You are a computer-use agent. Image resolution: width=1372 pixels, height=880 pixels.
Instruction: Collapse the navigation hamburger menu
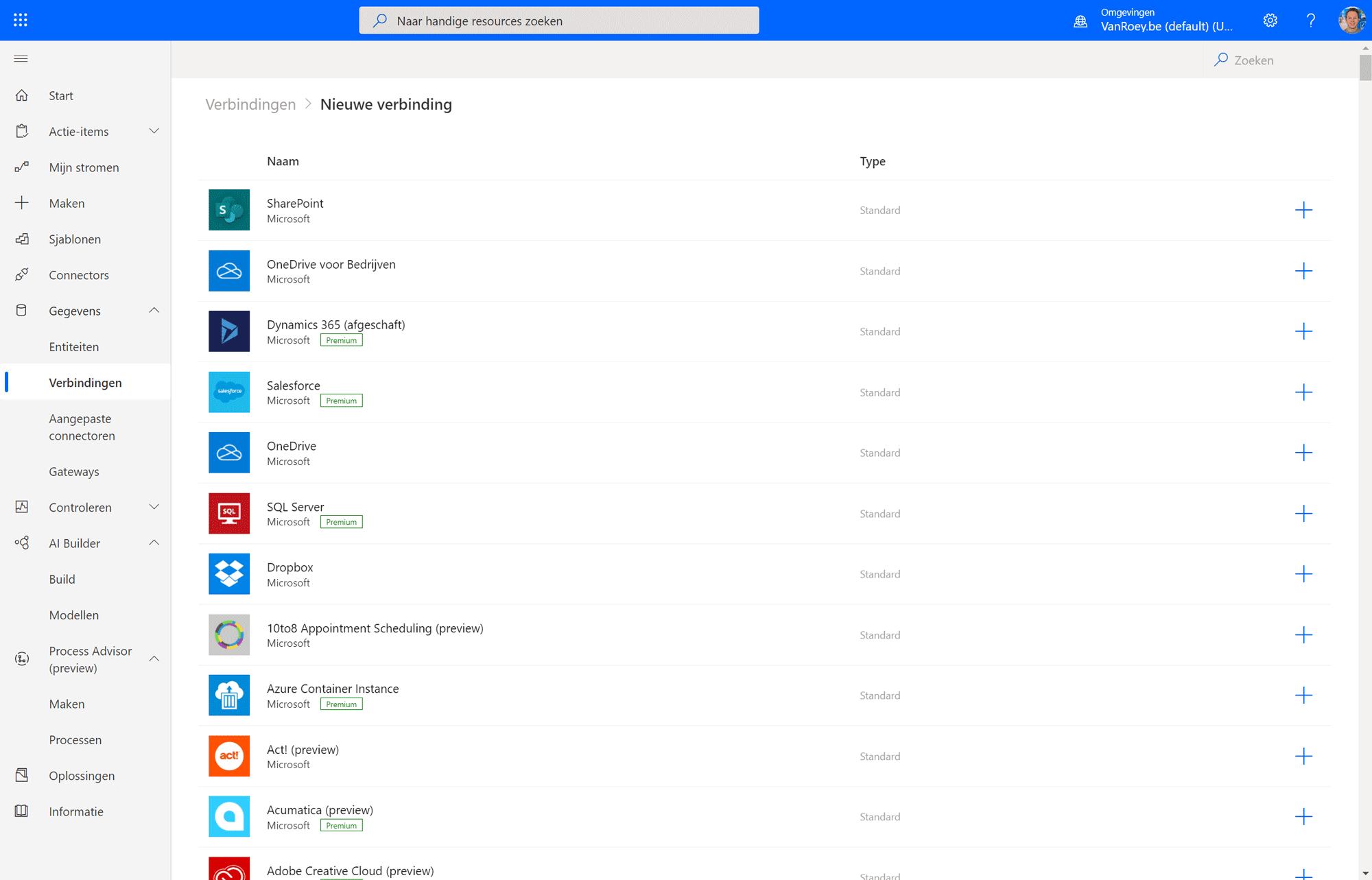click(x=21, y=59)
